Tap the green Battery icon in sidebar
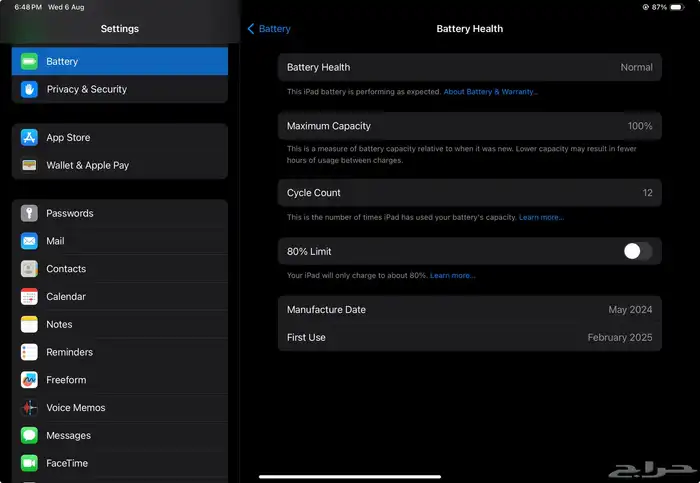 [29, 61]
